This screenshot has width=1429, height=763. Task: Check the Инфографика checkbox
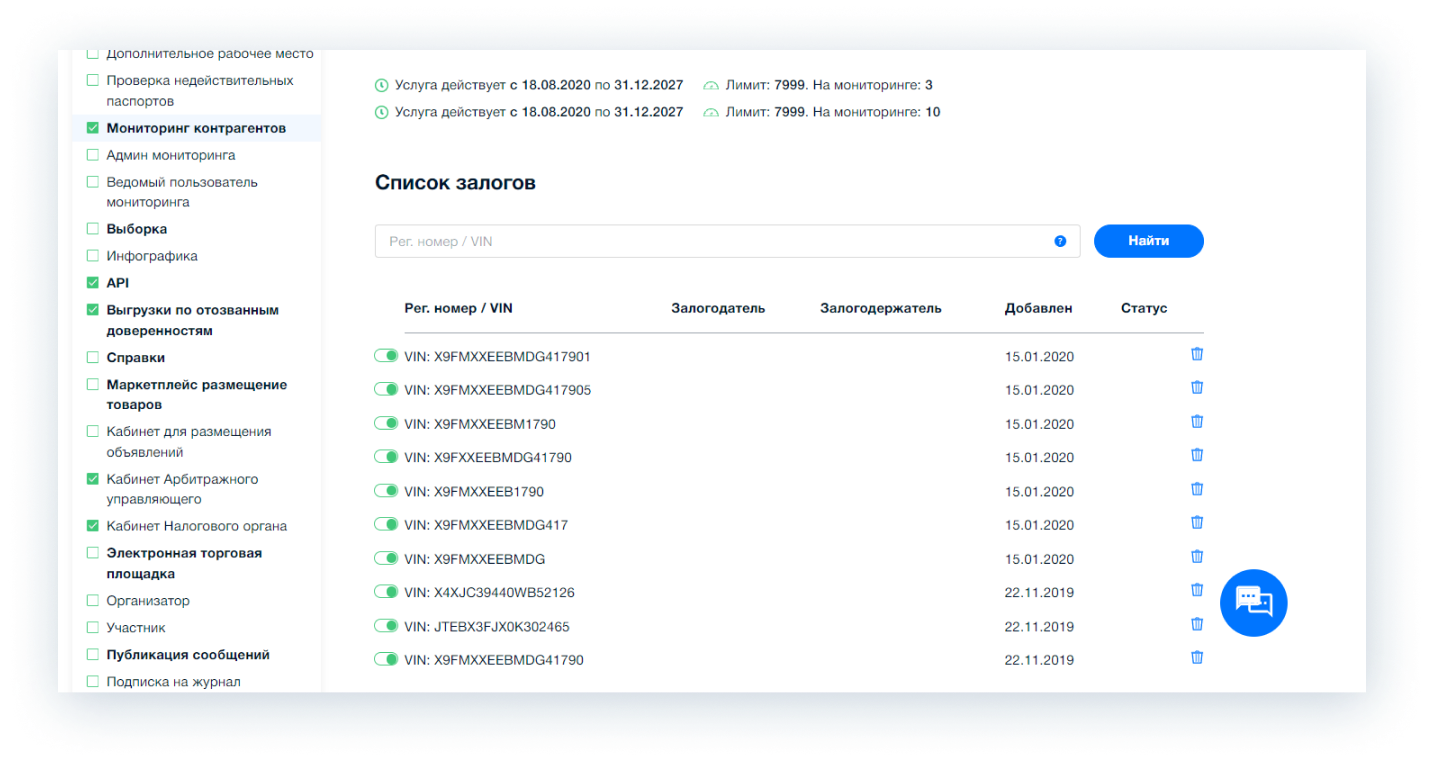pyautogui.click(x=93, y=256)
